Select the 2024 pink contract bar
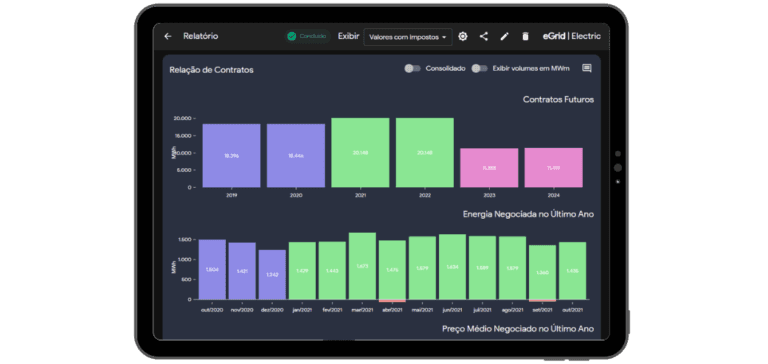 (x=553, y=168)
